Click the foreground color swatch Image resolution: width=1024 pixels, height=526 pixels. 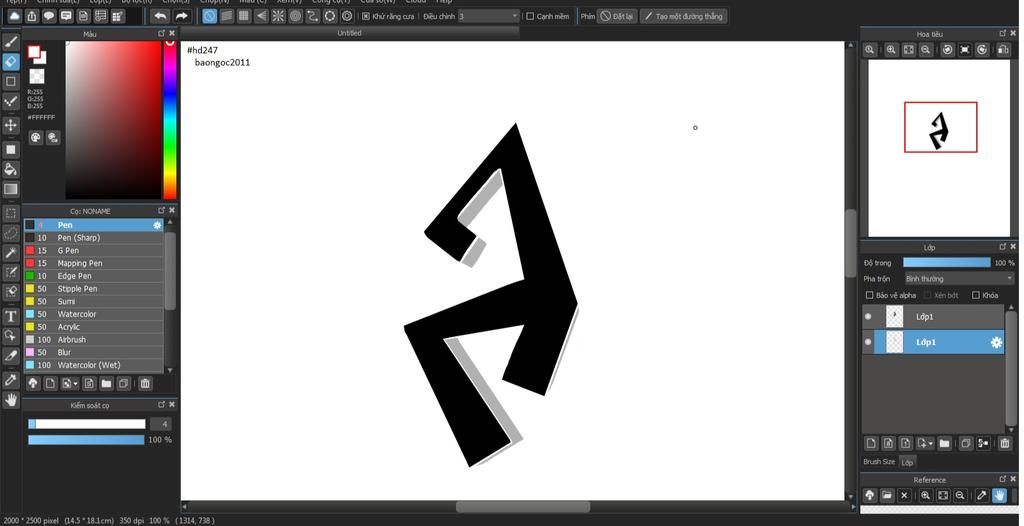34,52
